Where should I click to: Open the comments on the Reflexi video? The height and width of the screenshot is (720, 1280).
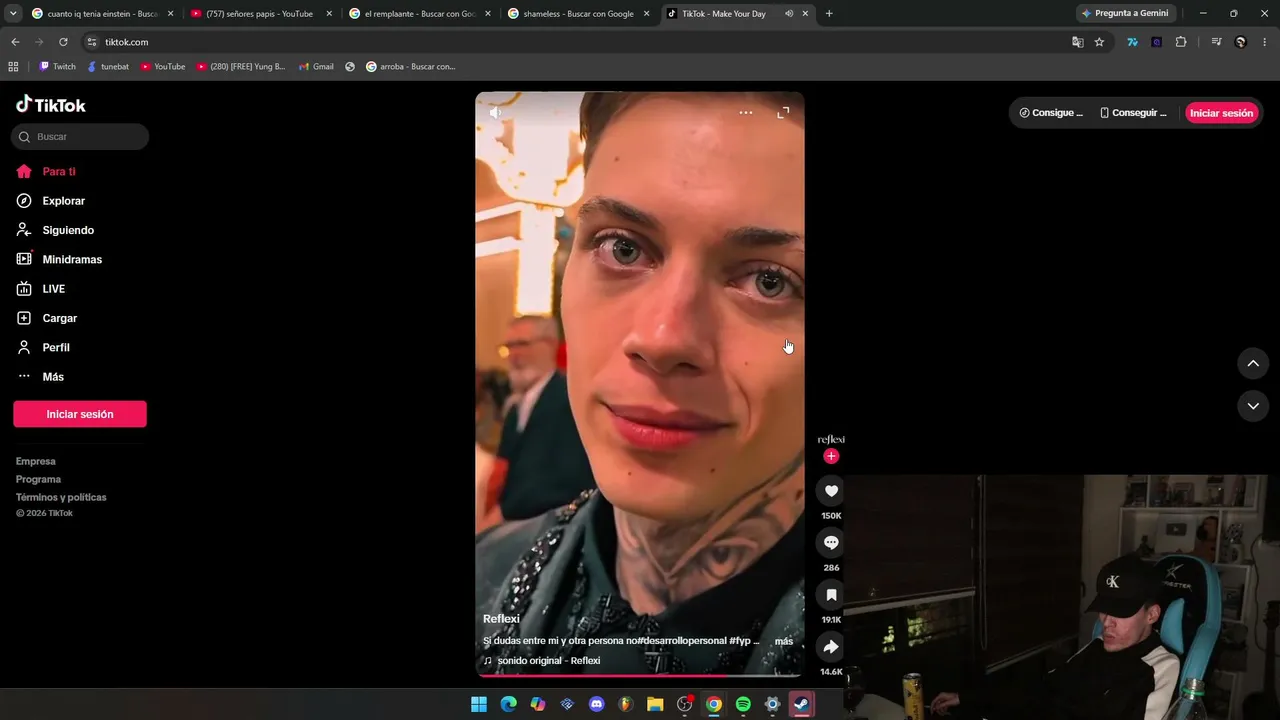coord(831,542)
